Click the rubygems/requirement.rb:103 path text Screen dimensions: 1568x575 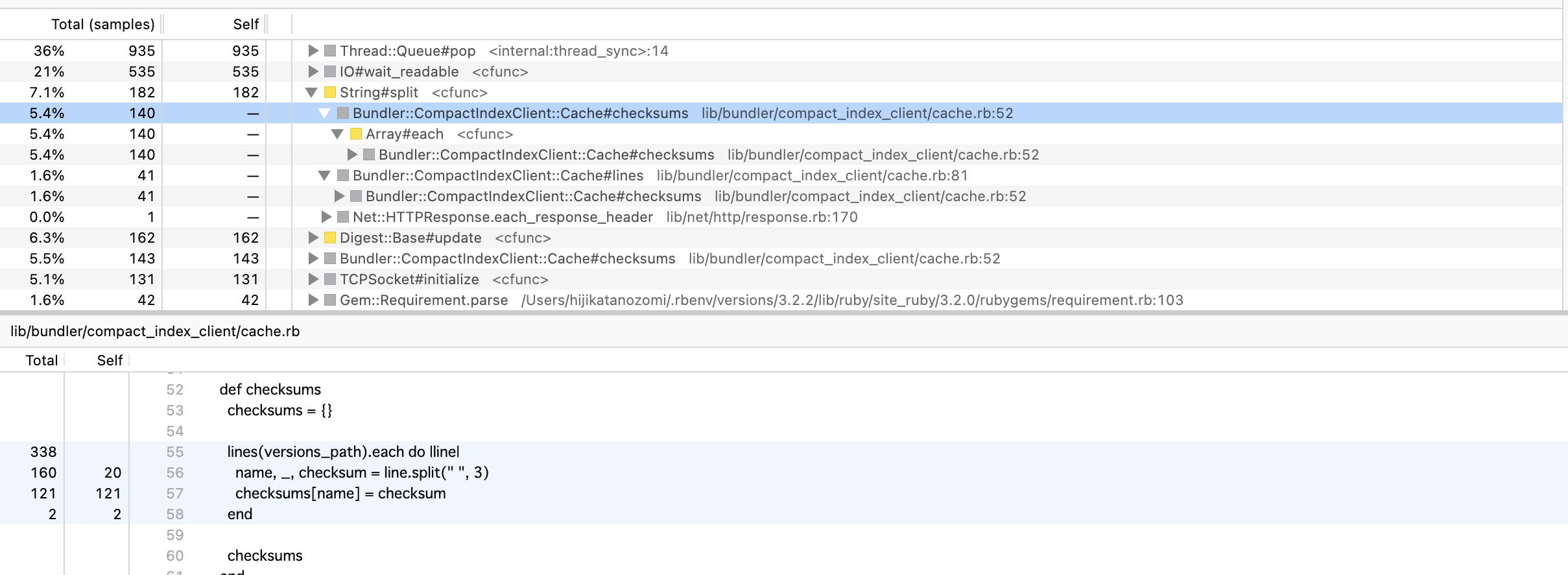[852, 300]
